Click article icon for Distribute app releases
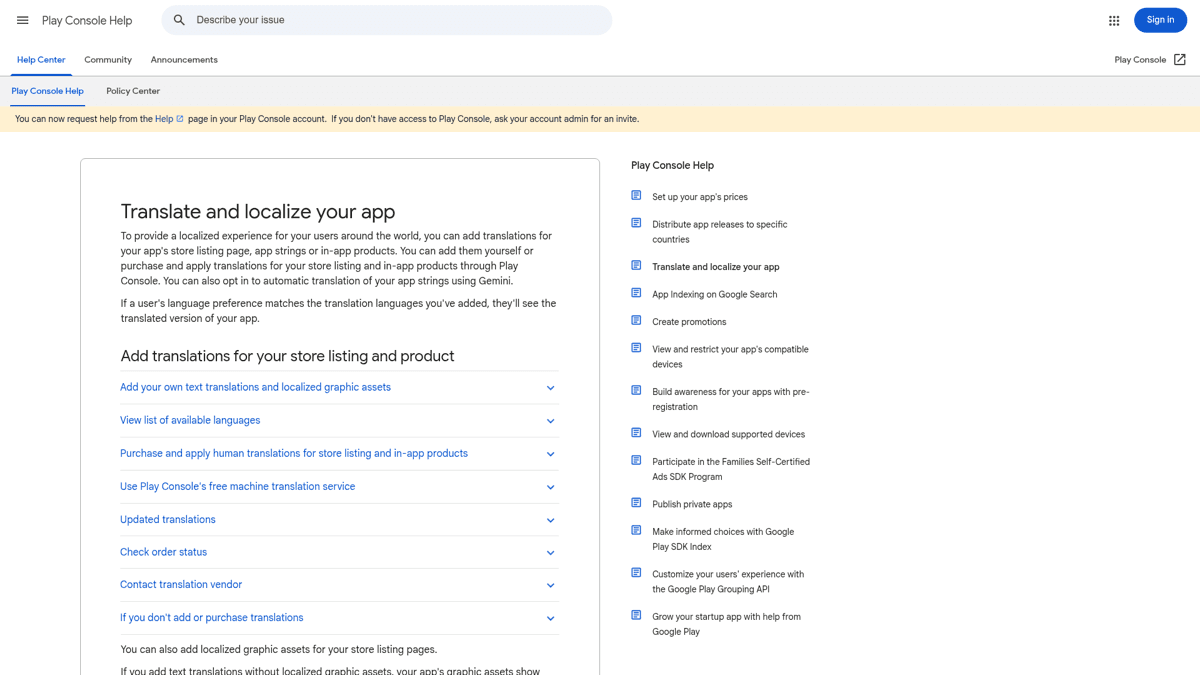The image size is (1200, 675). tap(636, 223)
